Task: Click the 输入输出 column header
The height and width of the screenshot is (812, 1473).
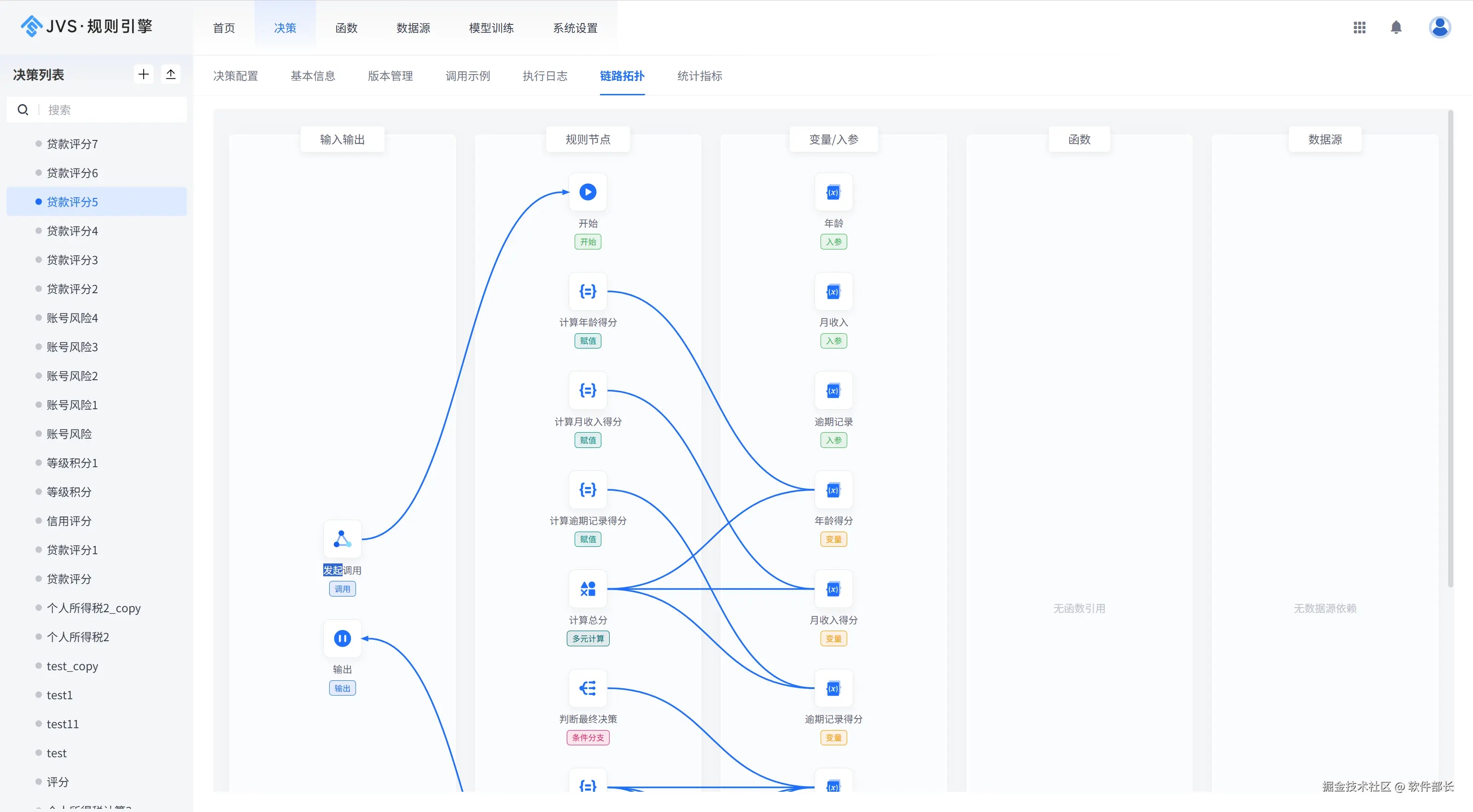Action: tap(343, 139)
